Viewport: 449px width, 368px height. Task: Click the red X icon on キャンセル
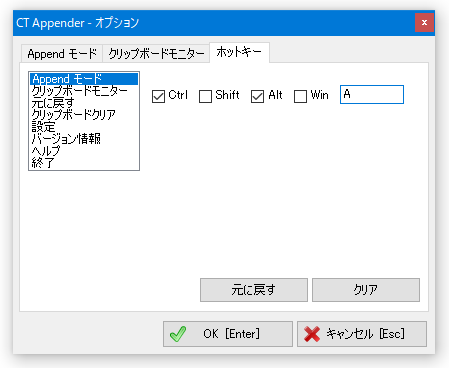point(312,334)
